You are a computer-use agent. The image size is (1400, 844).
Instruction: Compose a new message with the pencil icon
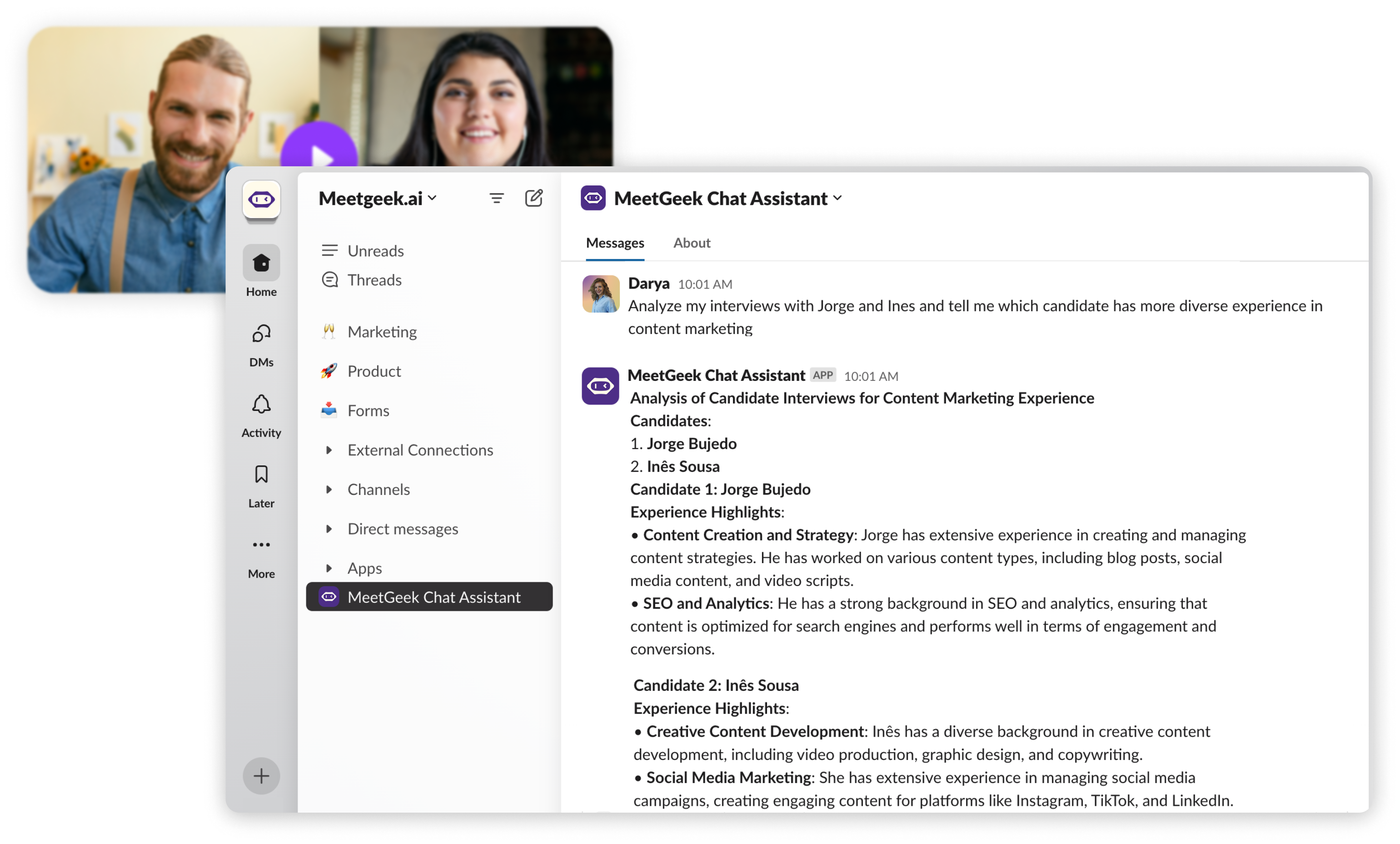[x=533, y=198]
